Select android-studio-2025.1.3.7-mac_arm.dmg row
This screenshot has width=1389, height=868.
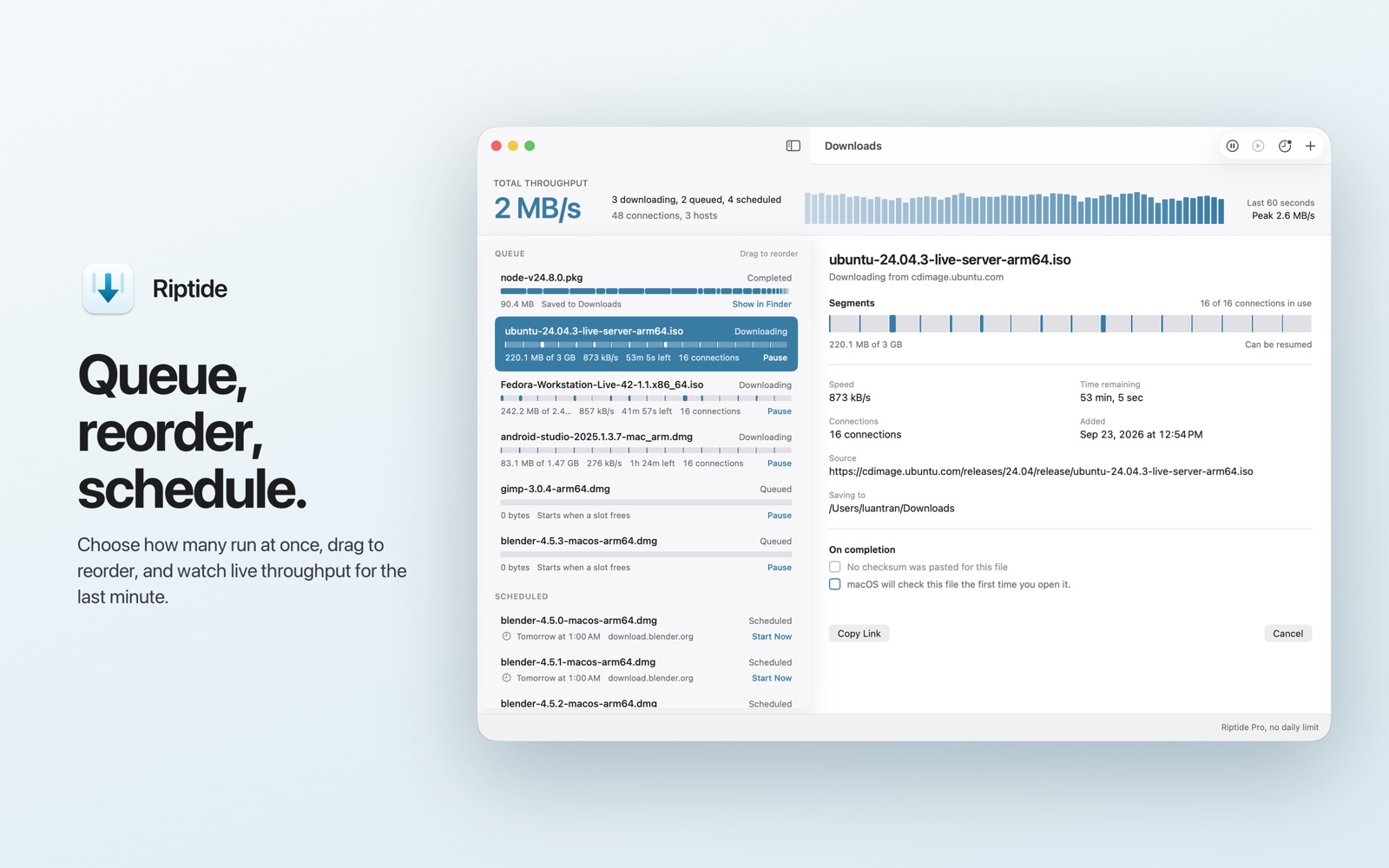(646, 450)
